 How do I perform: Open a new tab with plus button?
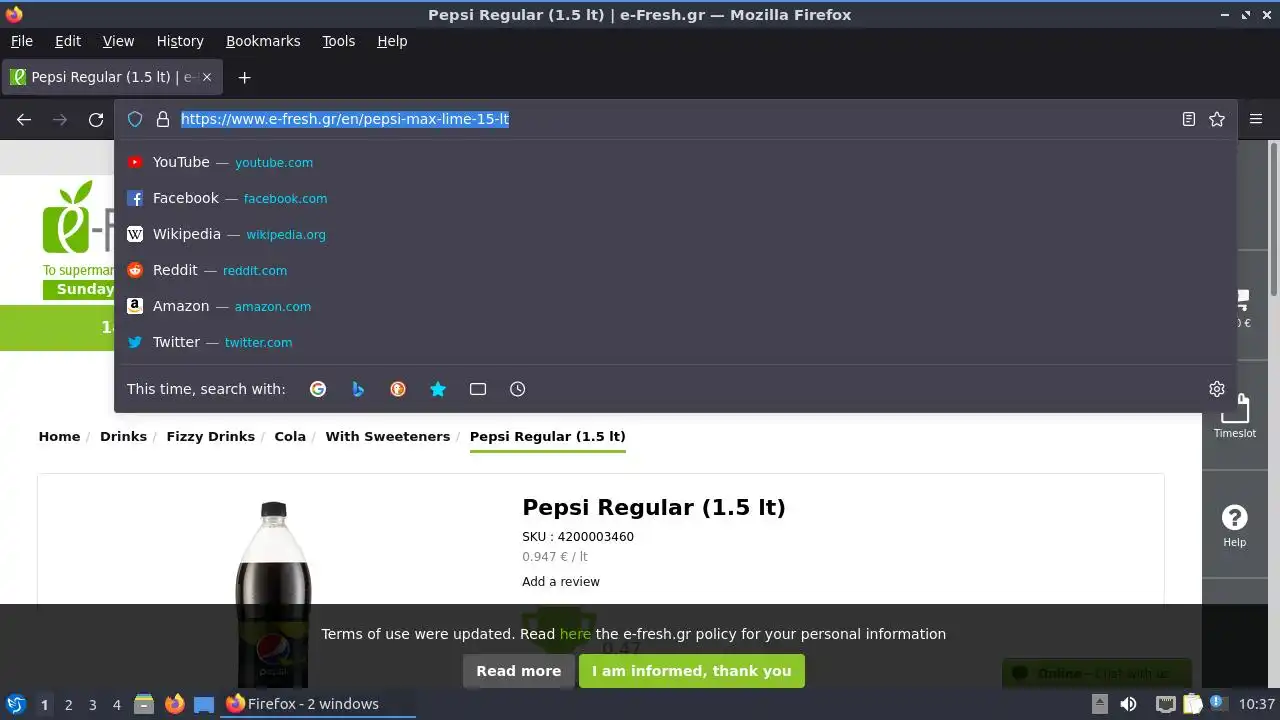(x=244, y=77)
